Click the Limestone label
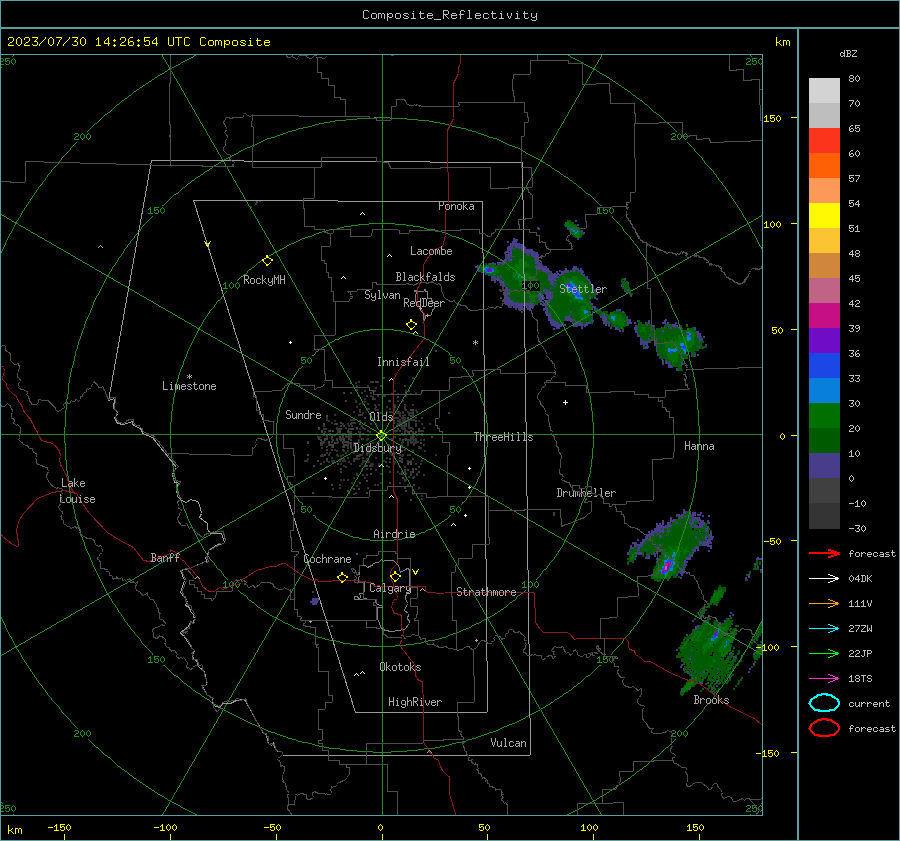This screenshot has height=841, width=900. [x=189, y=386]
